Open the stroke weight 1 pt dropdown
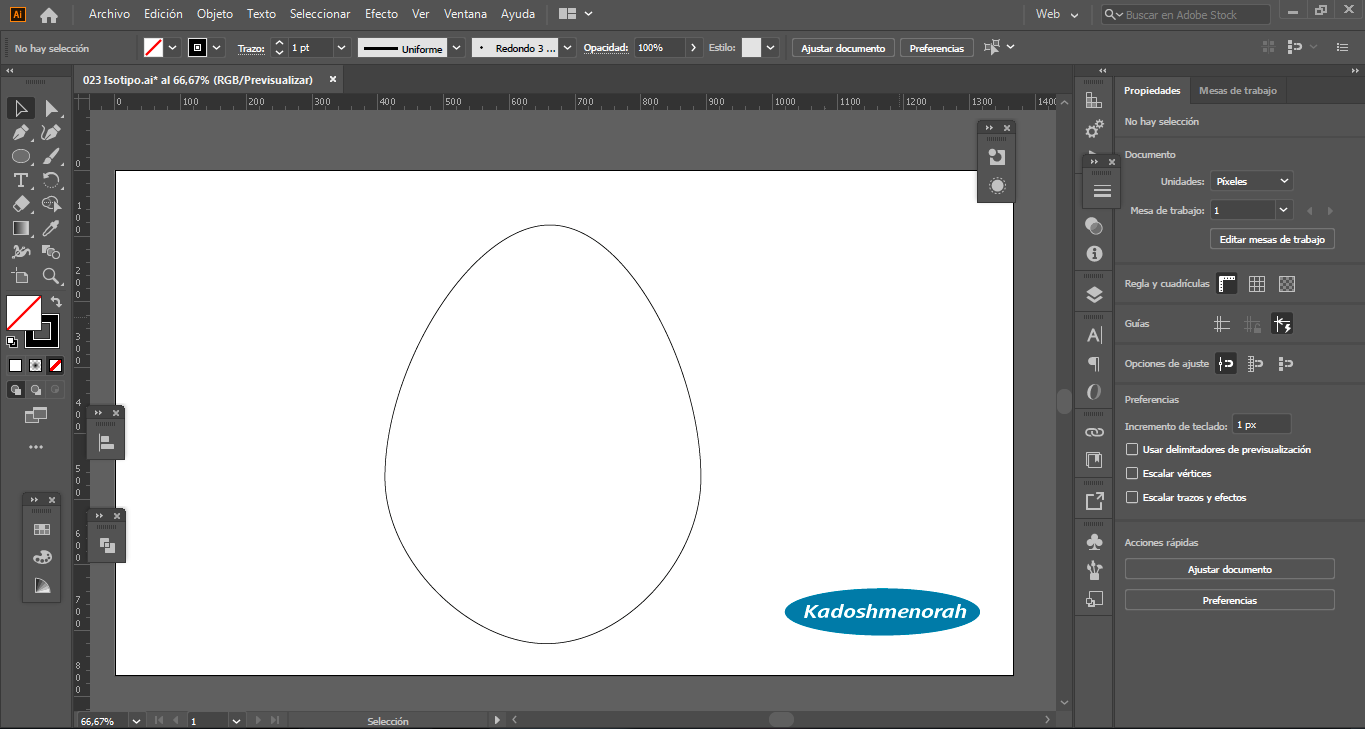Viewport: 1365px width, 729px height. point(341,48)
